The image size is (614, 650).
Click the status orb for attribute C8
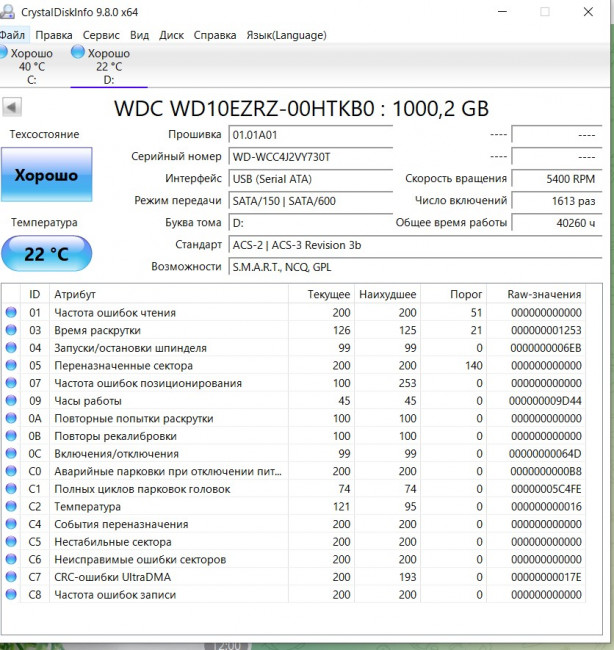point(11,594)
